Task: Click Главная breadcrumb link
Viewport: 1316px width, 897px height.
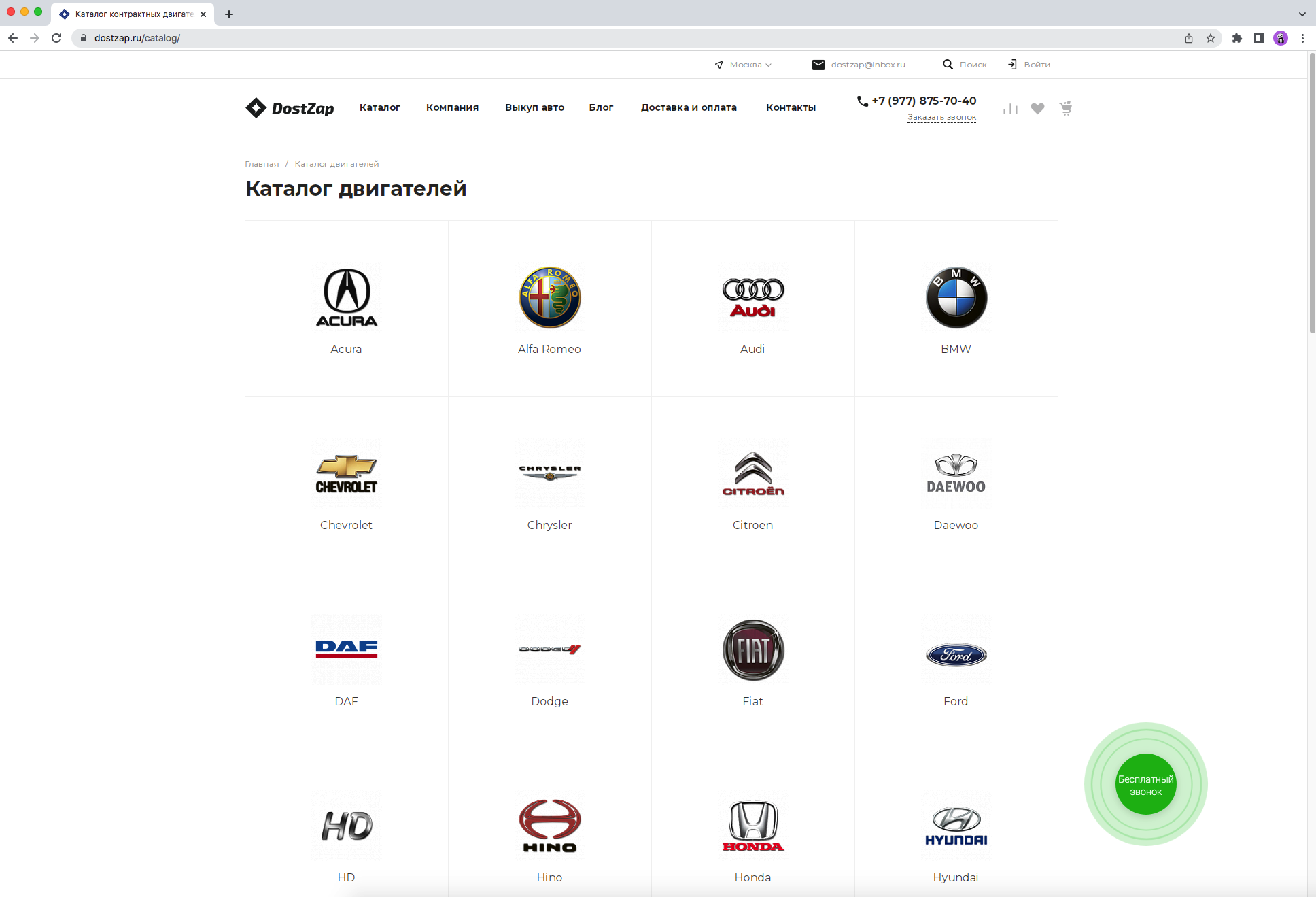Action: point(262,164)
